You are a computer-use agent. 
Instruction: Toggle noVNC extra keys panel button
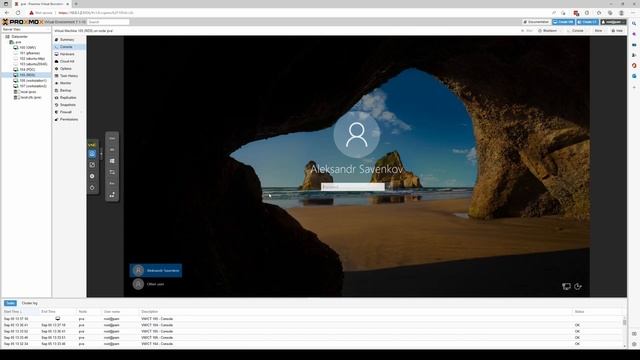92,154
